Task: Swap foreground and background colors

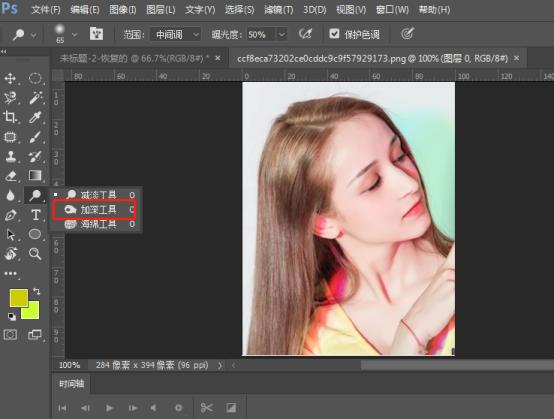Action: 36,291
